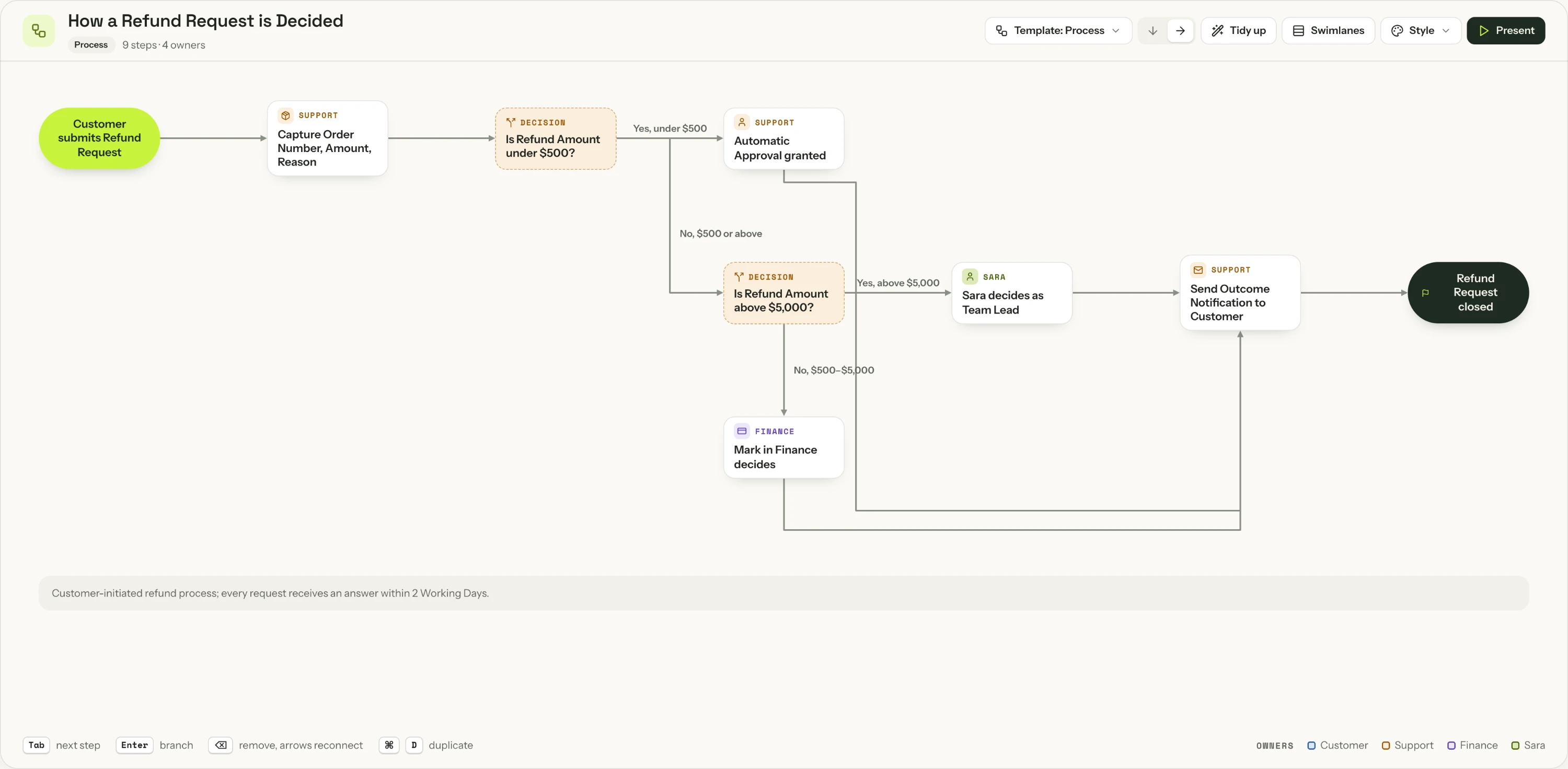Click the Tidy up magic wand button
The width and height of the screenshot is (1568, 769).
coord(1238,30)
